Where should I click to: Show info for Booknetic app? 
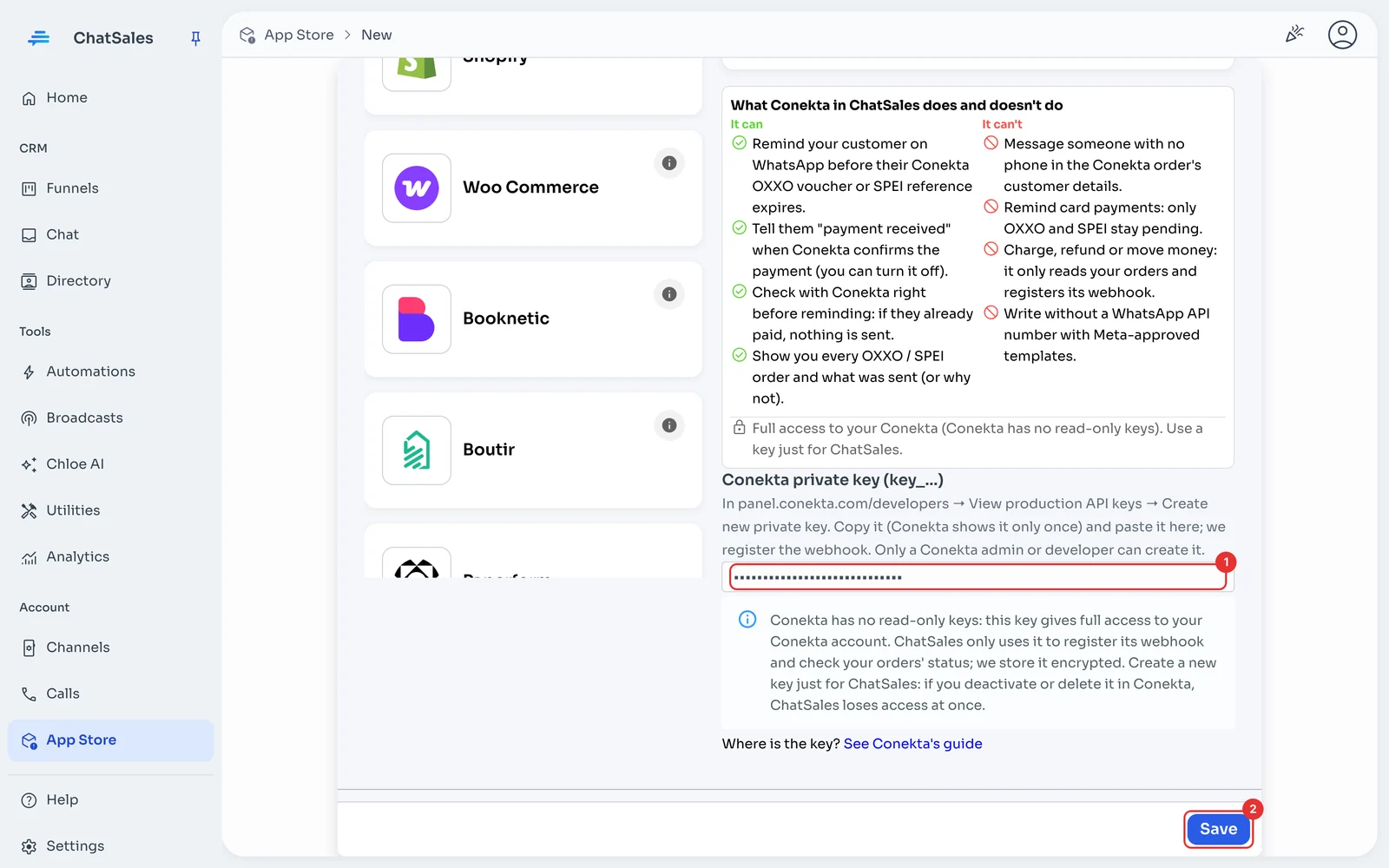click(x=669, y=294)
